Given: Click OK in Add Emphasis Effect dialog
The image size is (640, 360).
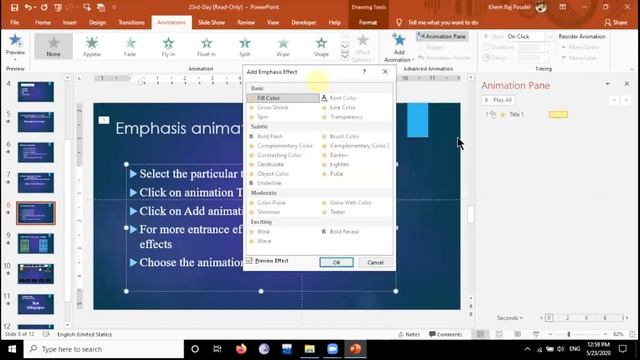Looking at the screenshot, I should [x=336, y=262].
